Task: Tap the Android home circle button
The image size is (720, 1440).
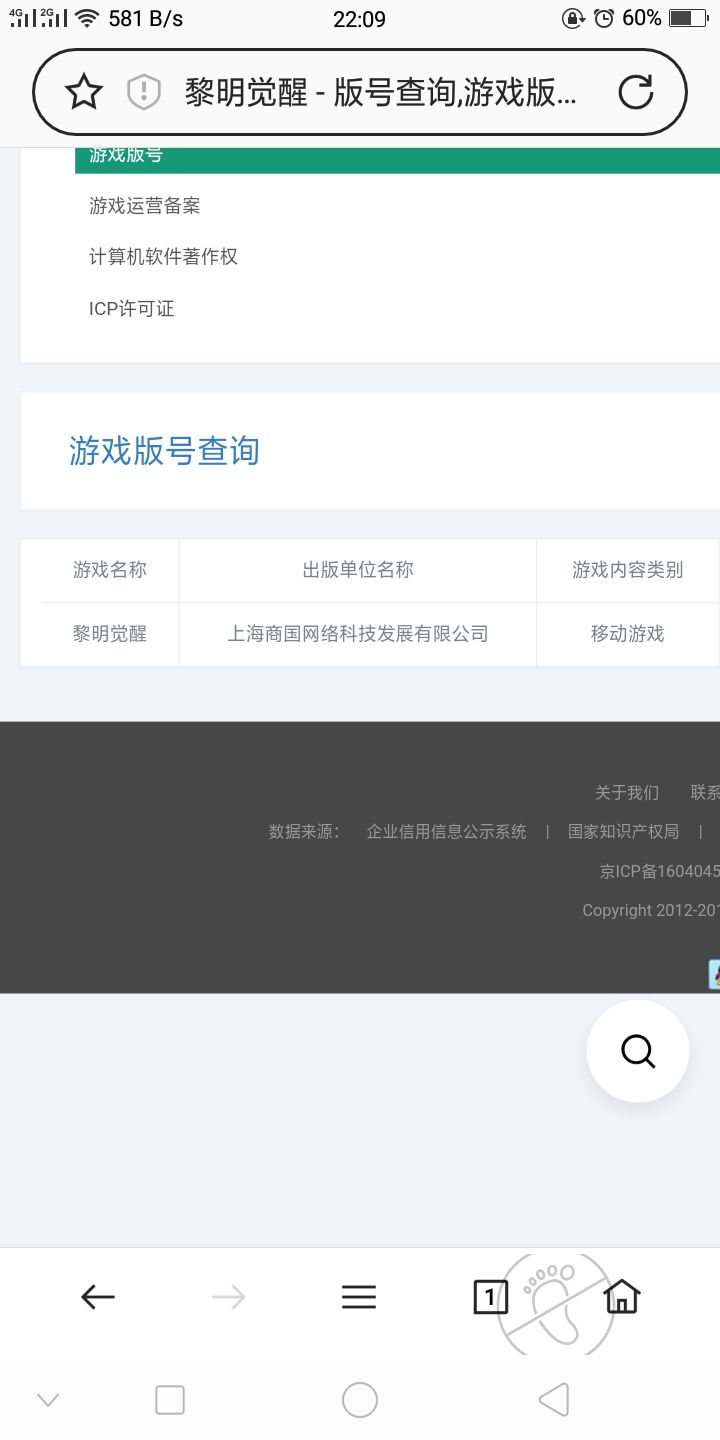Action: pyautogui.click(x=360, y=1400)
